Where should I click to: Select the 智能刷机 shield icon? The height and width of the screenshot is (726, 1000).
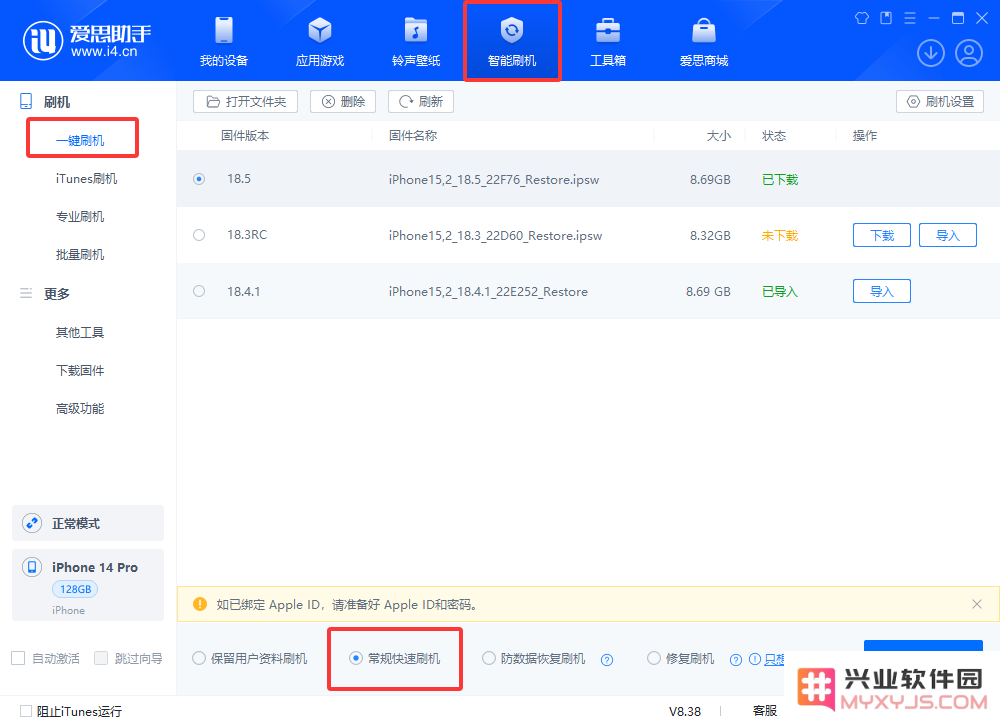(x=511, y=30)
